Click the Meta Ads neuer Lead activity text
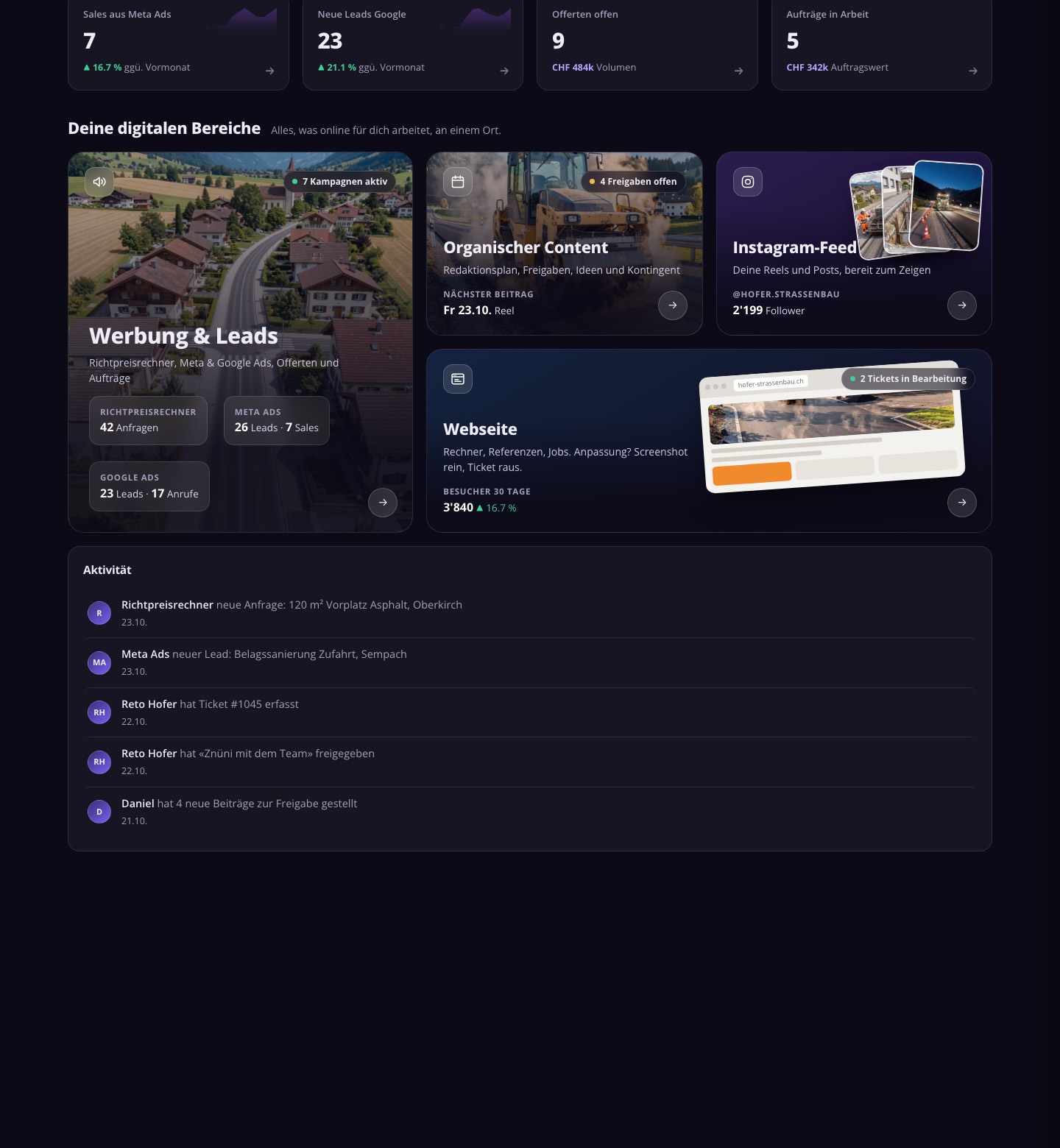 (264, 654)
